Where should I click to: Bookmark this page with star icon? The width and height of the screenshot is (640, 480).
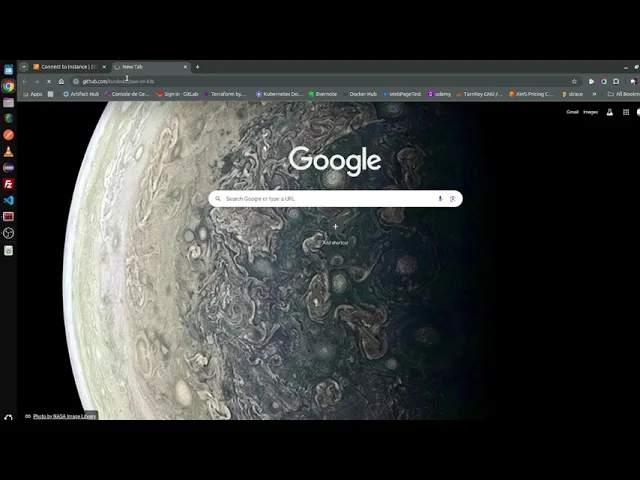click(x=574, y=82)
